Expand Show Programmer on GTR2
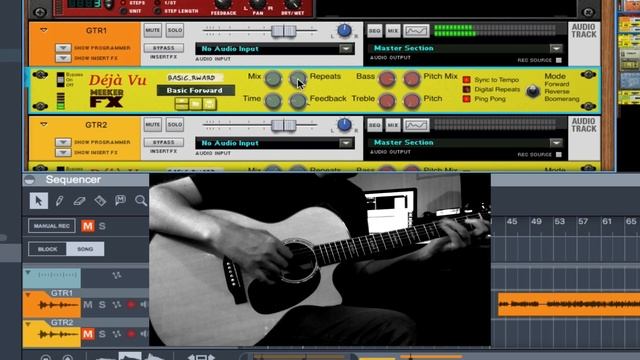 tap(63, 142)
